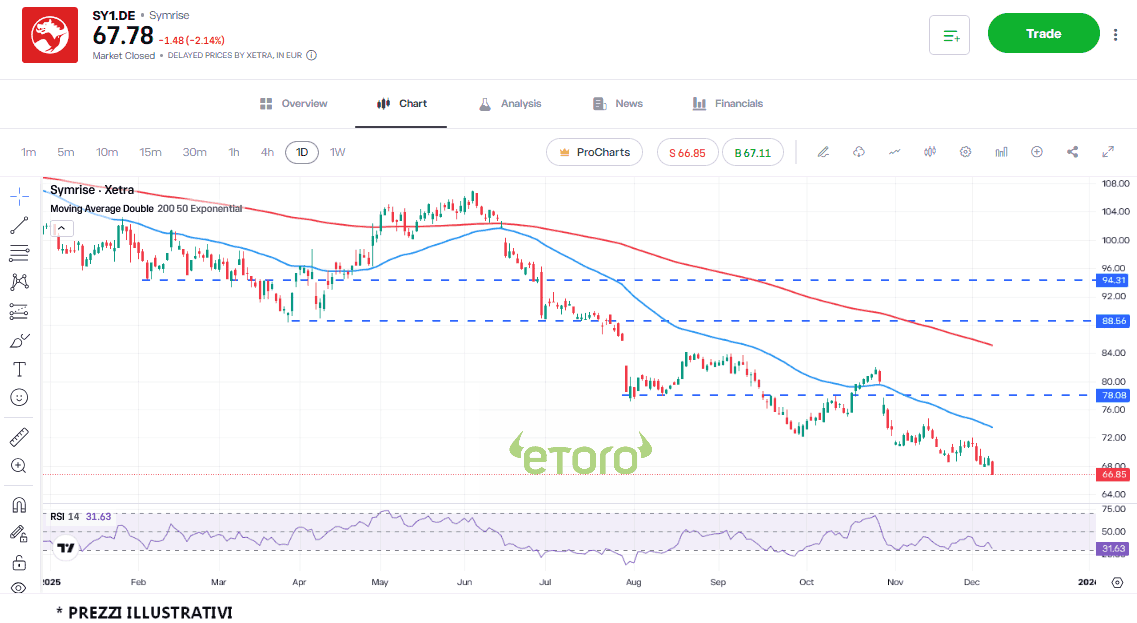This screenshot has width=1137, height=623.
Task: Select the text annotation tool
Action: coord(19,369)
